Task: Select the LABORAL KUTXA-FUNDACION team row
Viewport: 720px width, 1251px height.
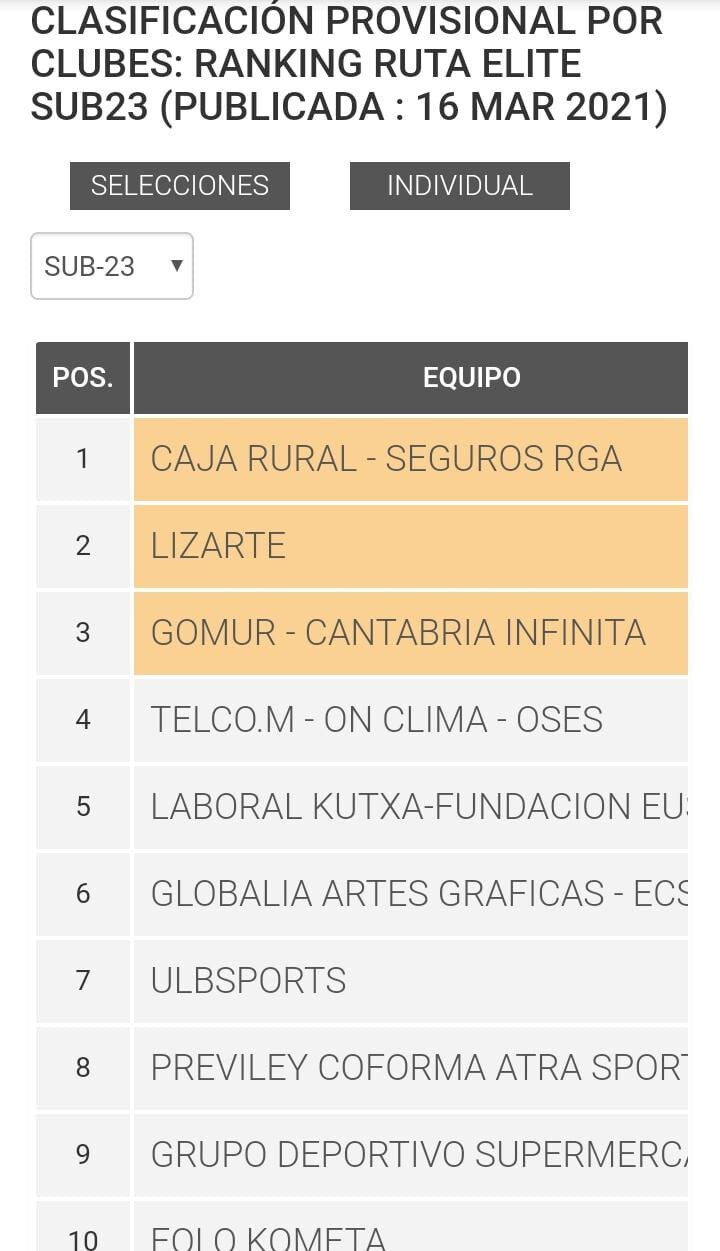Action: pos(410,807)
